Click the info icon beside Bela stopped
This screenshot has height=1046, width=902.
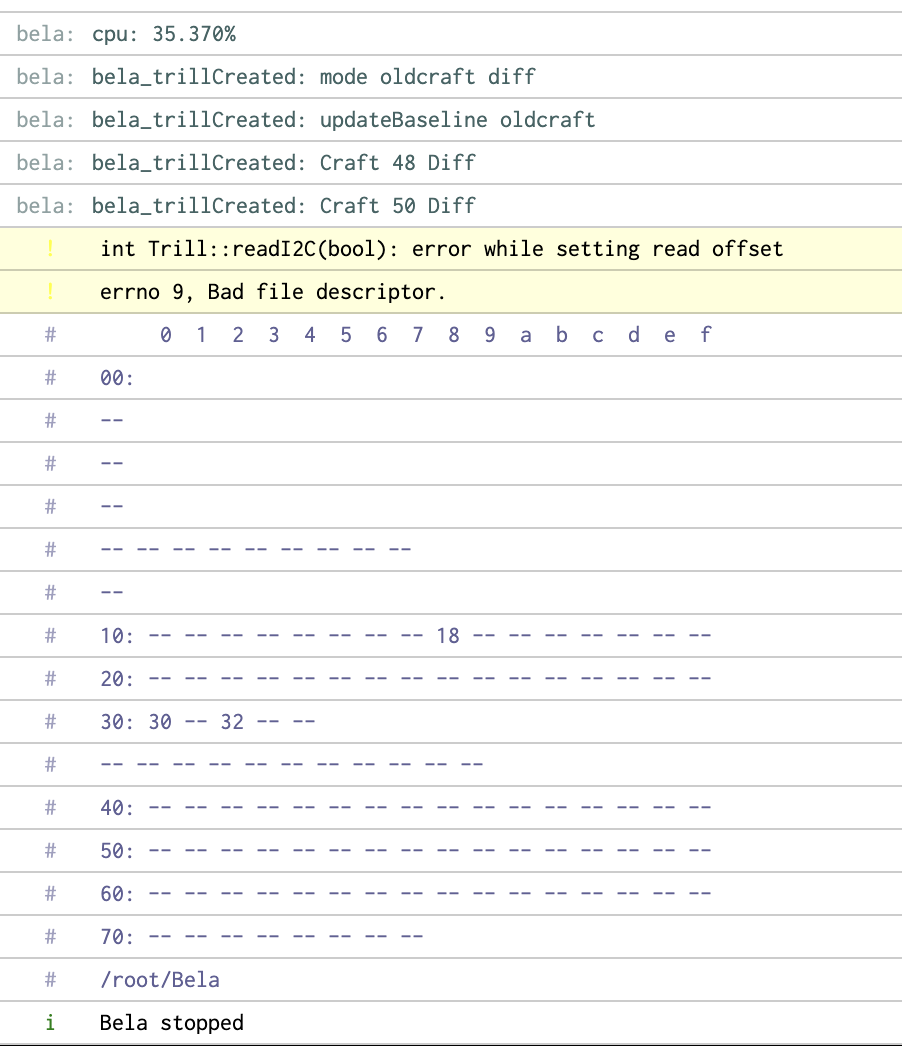coord(49,1022)
